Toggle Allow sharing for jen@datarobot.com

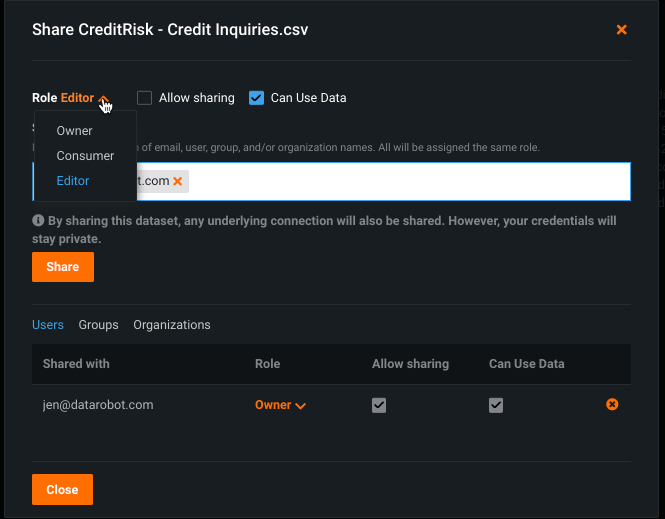coord(379,405)
